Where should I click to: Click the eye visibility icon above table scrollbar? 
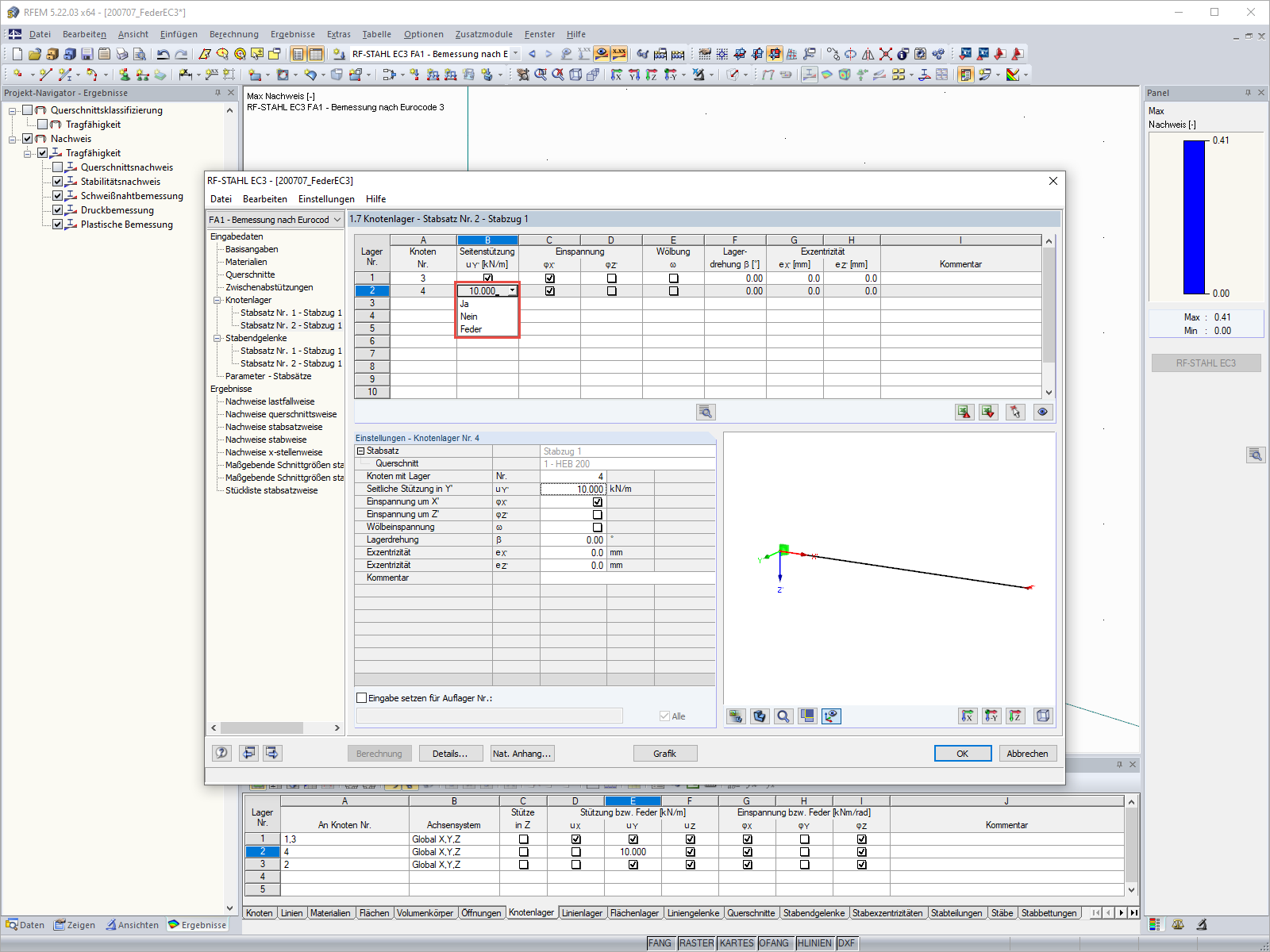click(1043, 412)
